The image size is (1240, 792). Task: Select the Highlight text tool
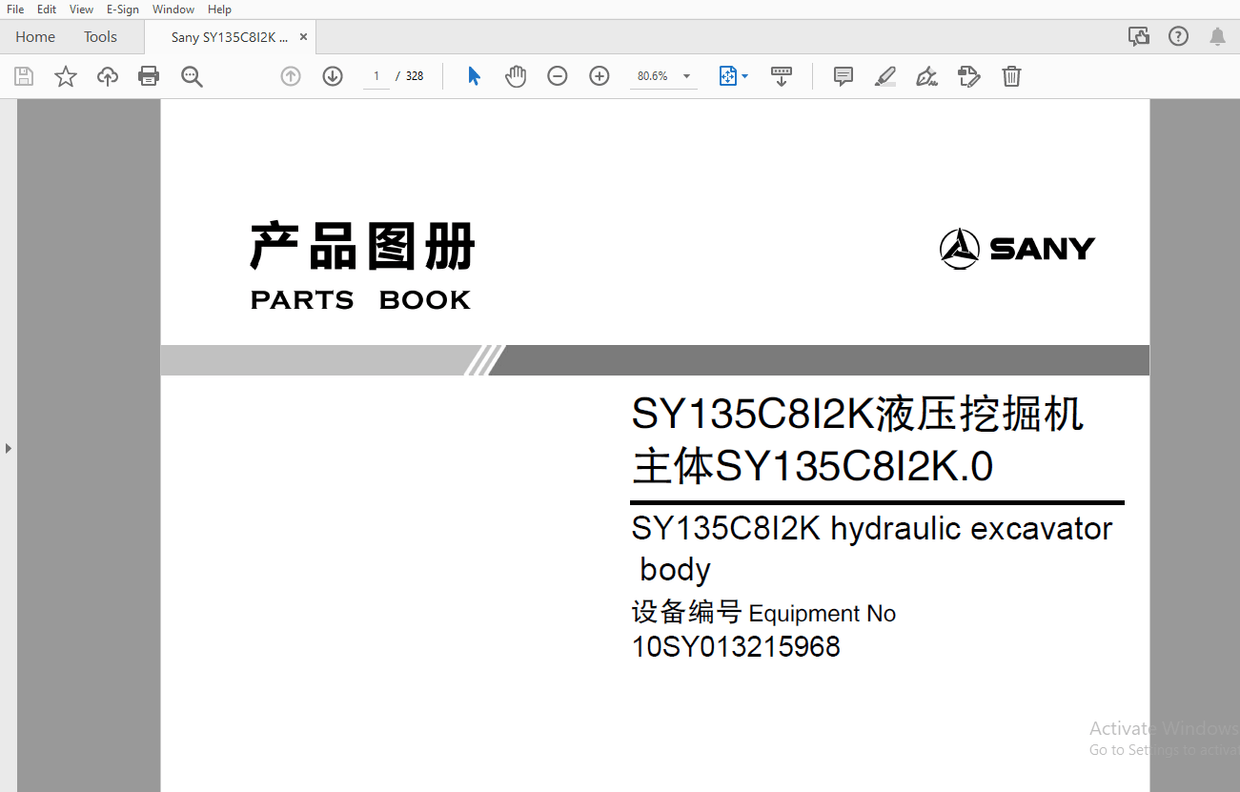[x=884, y=75]
